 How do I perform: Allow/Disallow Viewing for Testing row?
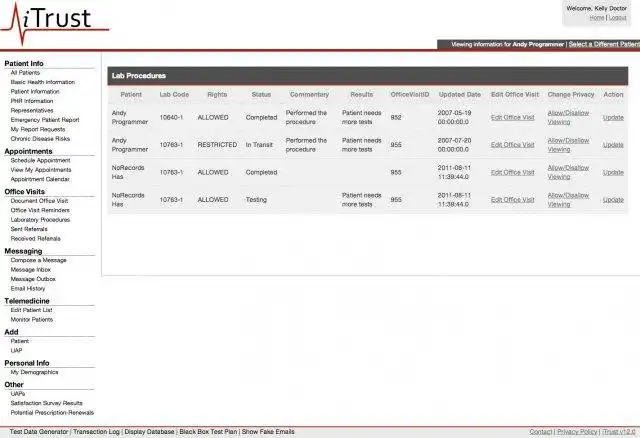(x=568, y=200)
